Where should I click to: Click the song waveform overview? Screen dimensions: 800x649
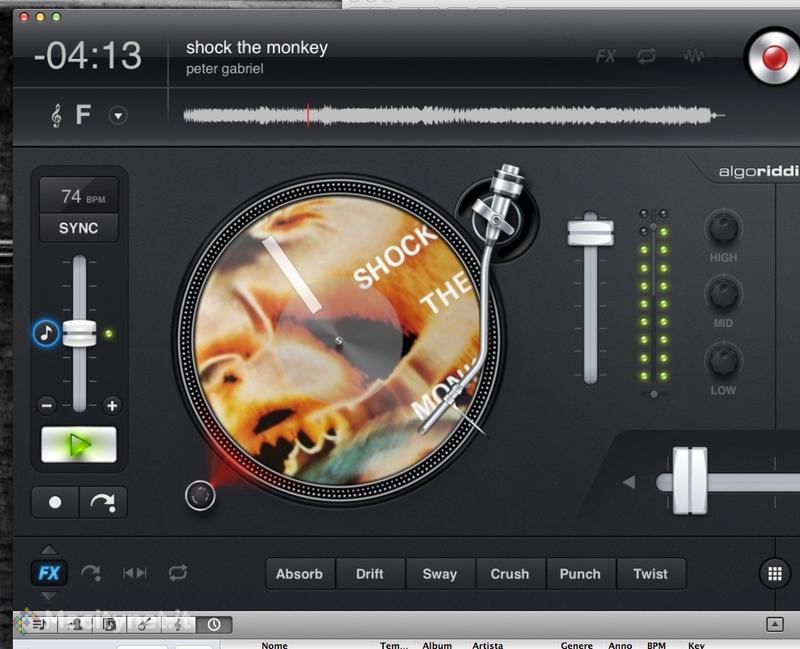pos(454,116)
